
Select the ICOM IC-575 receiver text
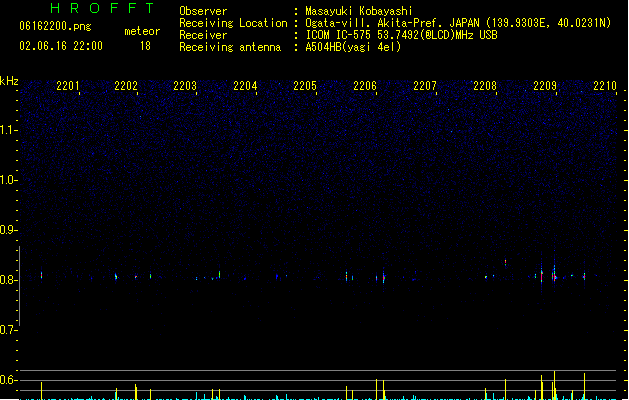click(x=402, y=35)
